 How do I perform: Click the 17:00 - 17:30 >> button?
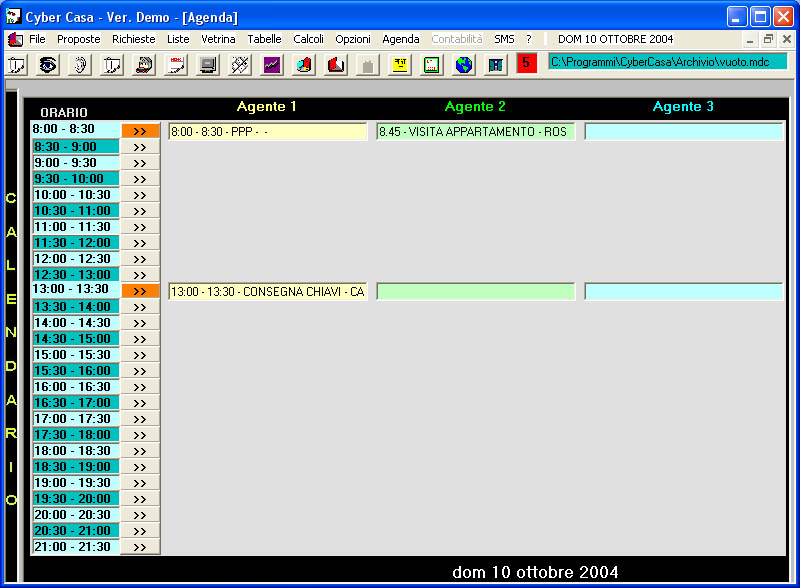pos(140,419)
